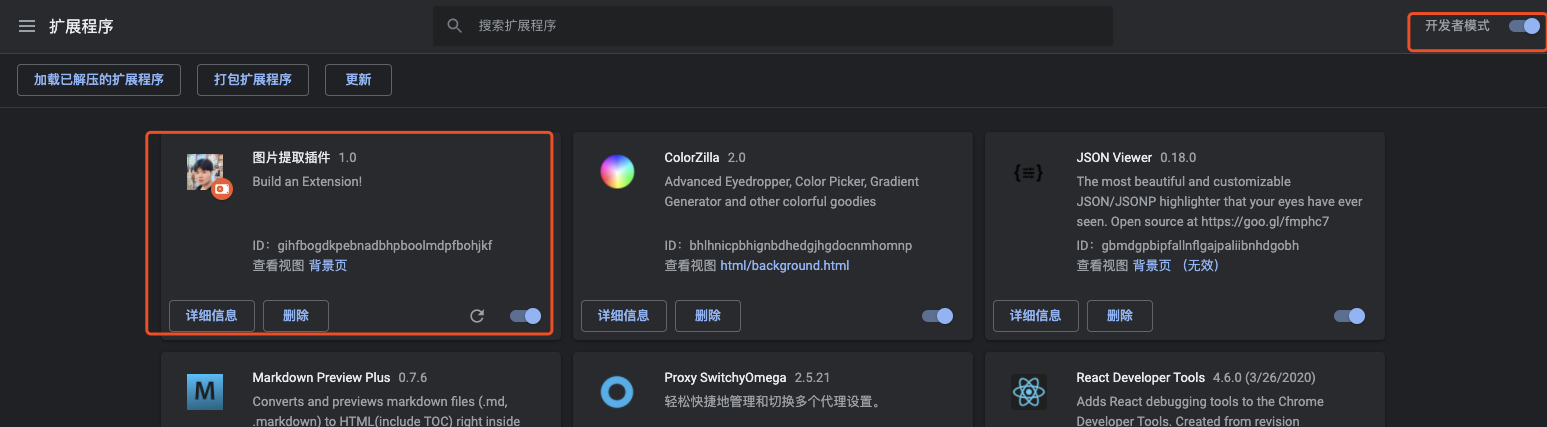Reload the 图片提取插件 extension
Image resolution: width=1547 pixels, height=427 pixels.
coord(477,316)
